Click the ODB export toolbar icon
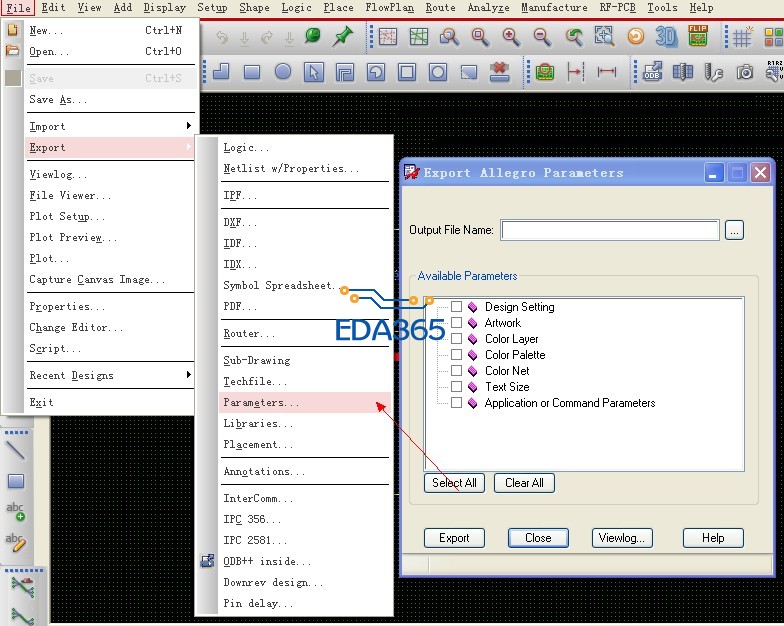 pos(652,72)
